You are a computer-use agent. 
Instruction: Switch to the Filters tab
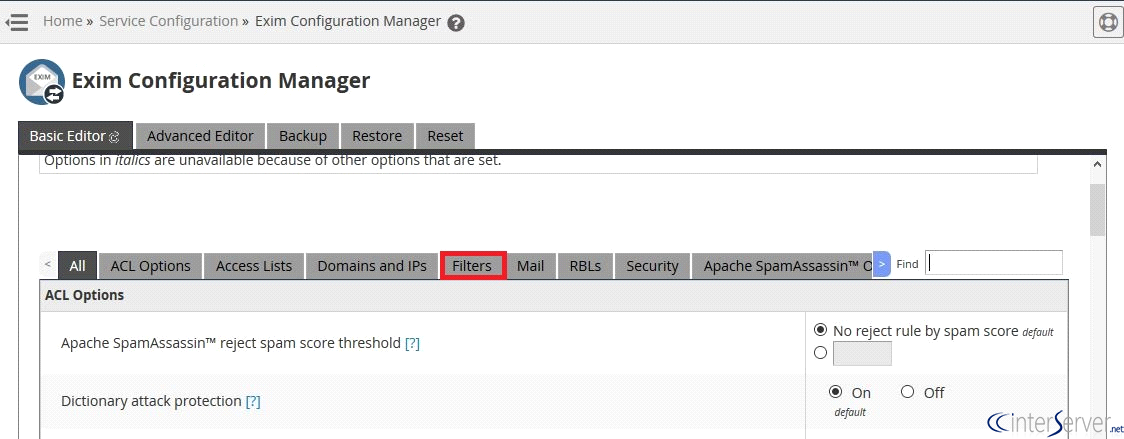coord(472,266)
